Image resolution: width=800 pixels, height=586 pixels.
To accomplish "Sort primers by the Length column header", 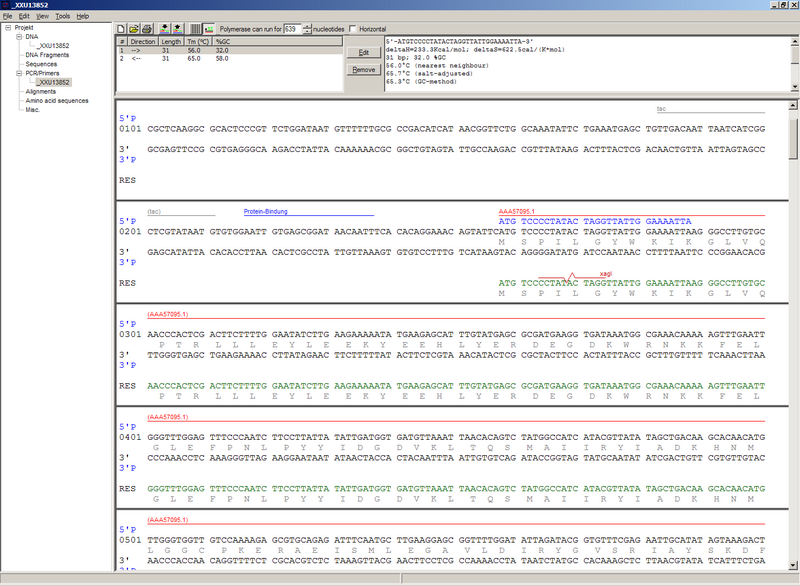I will [x=171, y=42].
